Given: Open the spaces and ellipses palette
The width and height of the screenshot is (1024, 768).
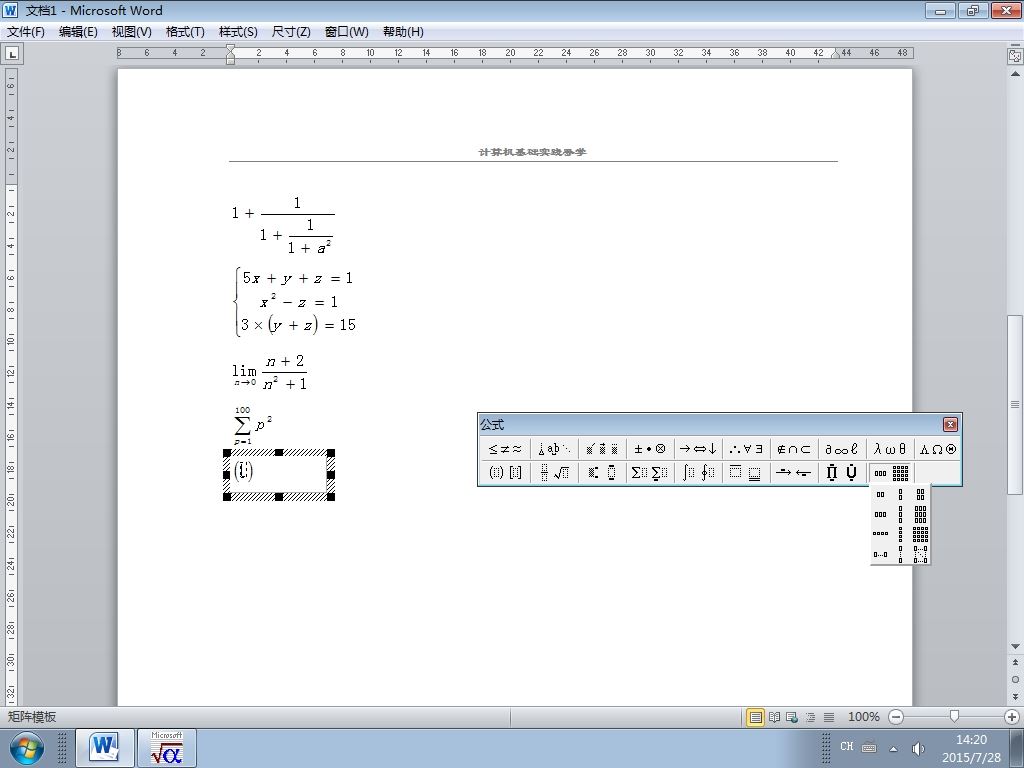Looking at the screenshot, I should coord(554,449).
